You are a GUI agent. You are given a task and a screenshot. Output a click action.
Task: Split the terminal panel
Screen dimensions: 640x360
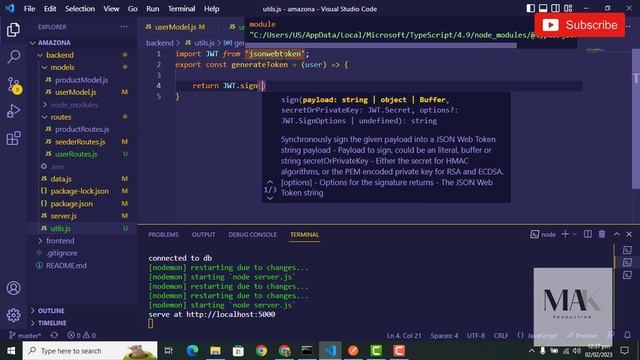(588, 234)
